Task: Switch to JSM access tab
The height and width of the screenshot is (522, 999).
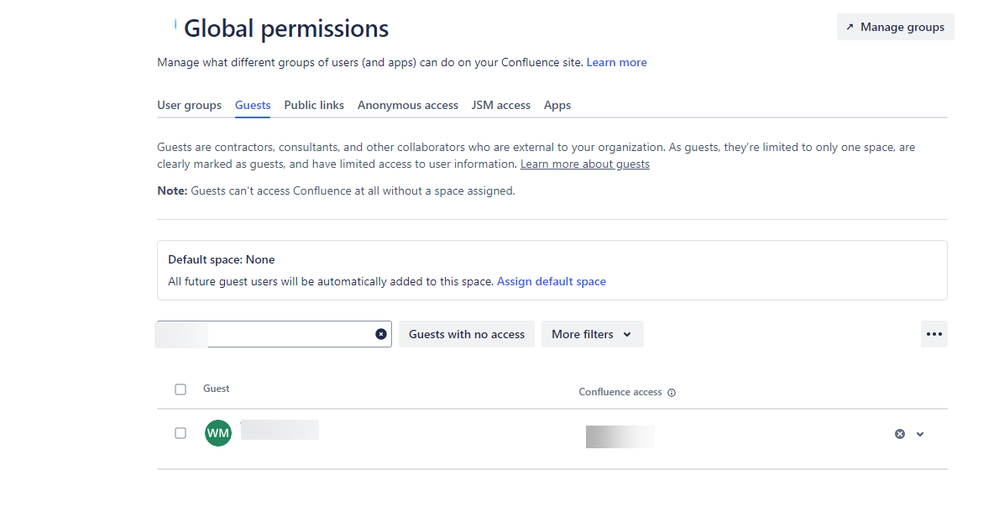Action: (501, 105)
